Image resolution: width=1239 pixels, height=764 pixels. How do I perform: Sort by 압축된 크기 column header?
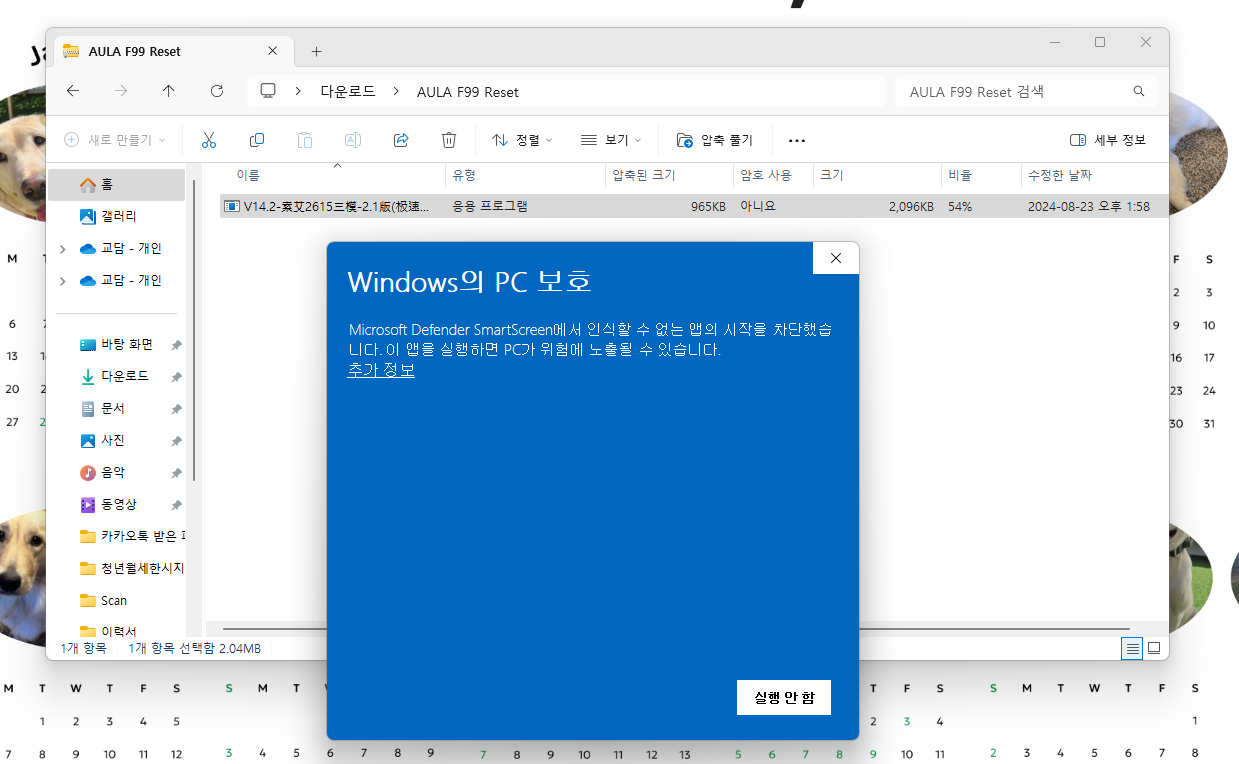644,175
